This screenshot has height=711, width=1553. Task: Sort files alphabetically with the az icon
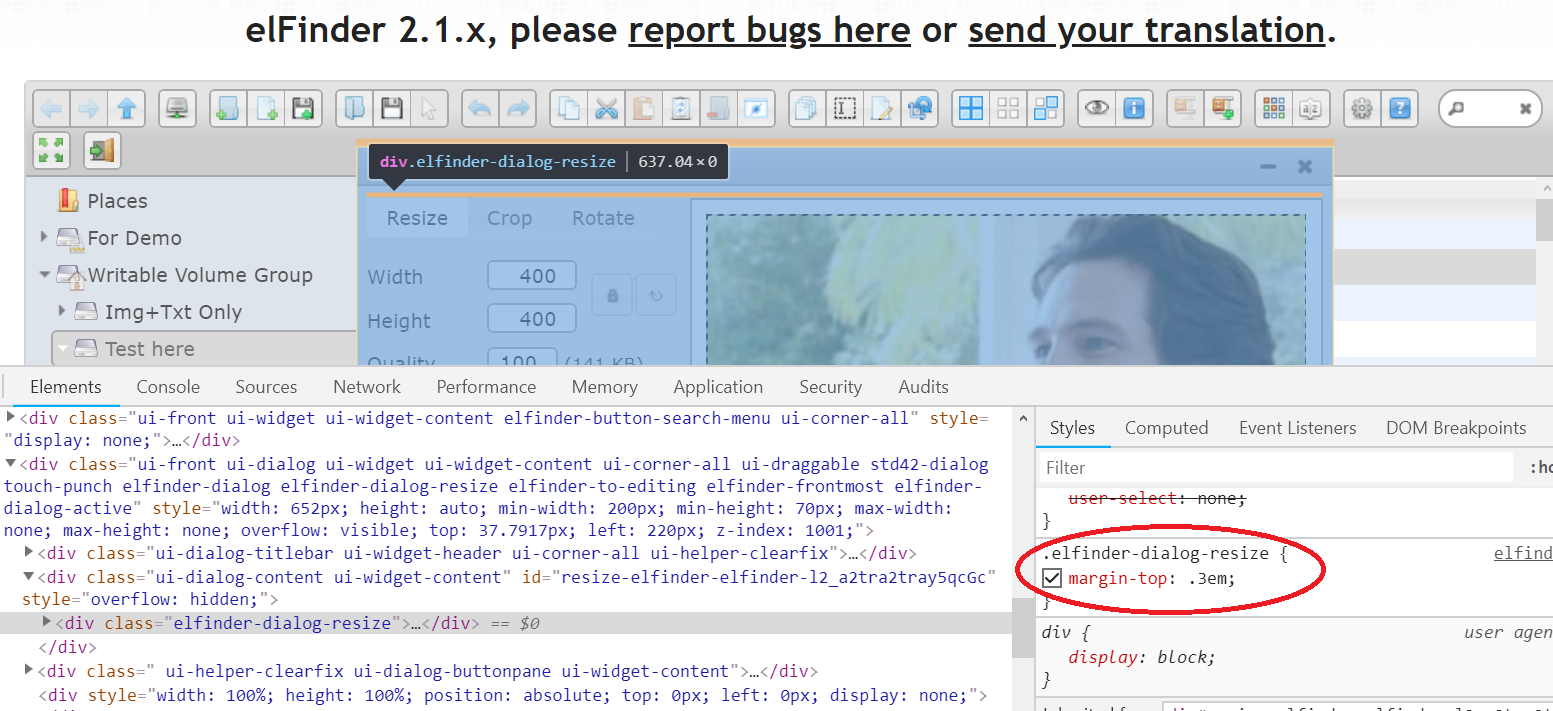click(x=1313, y=108)
